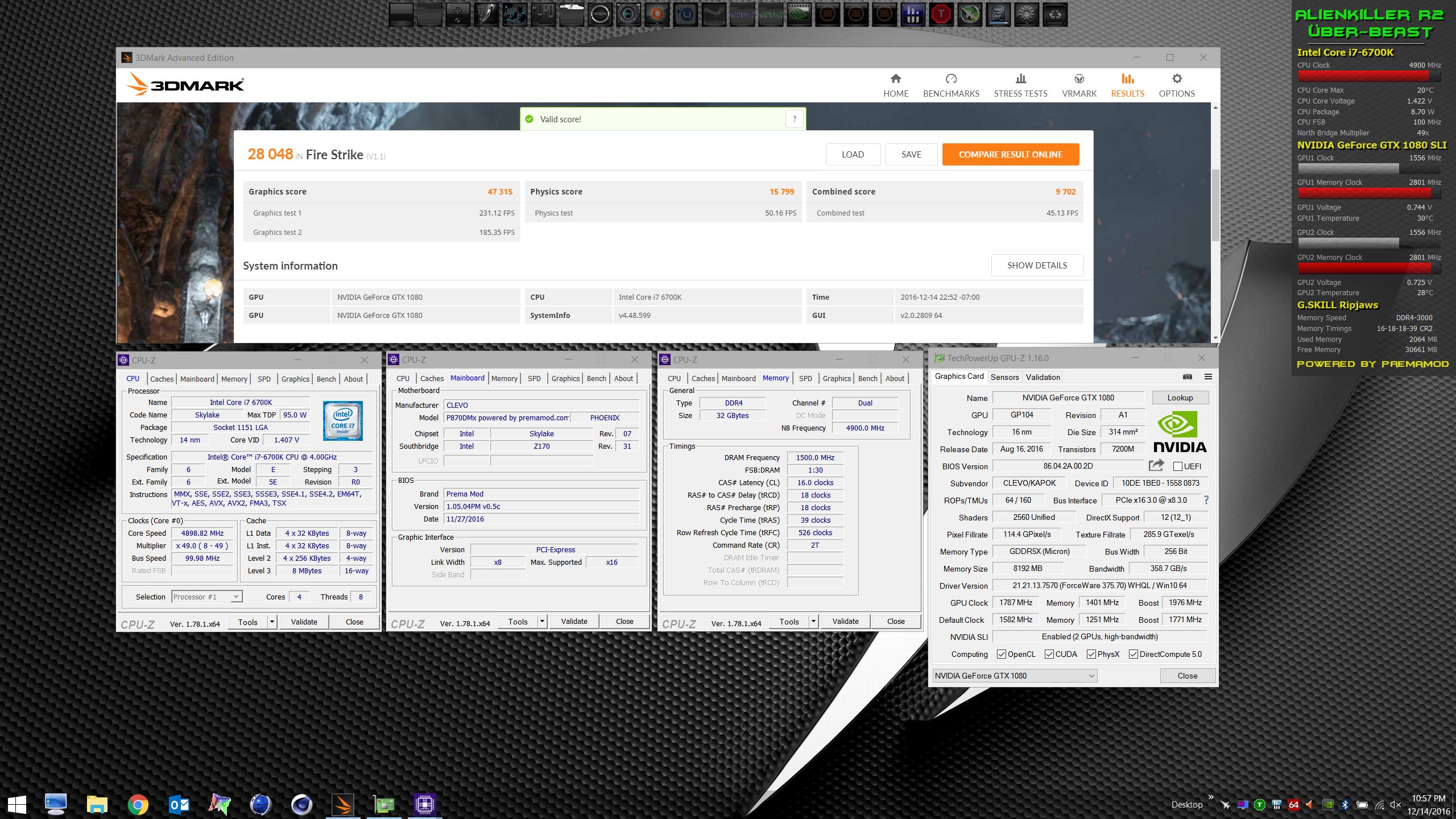Click the Bus Interface question mark help
This screenshot has height=819, width=1456.
1206,500
